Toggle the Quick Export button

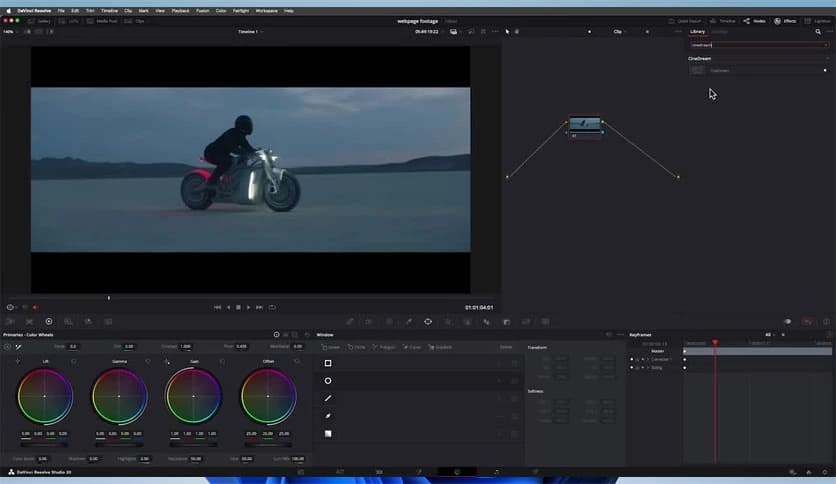pos(685,21)
